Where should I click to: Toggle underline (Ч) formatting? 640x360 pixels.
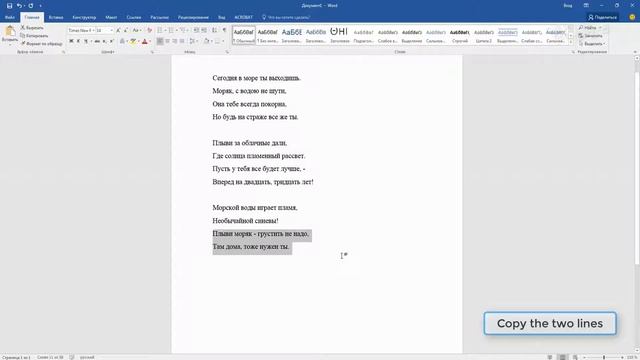[x=86, y=41]
